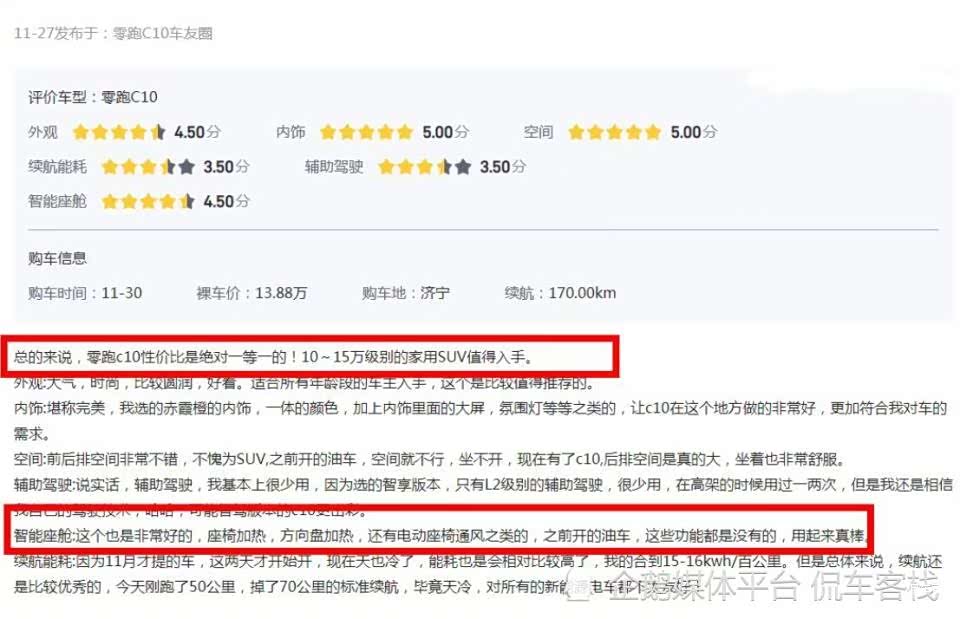Screen dimensions: 960x619
Task: Select the 评价车型 零跑C10 label
Action: pos(92,97)
